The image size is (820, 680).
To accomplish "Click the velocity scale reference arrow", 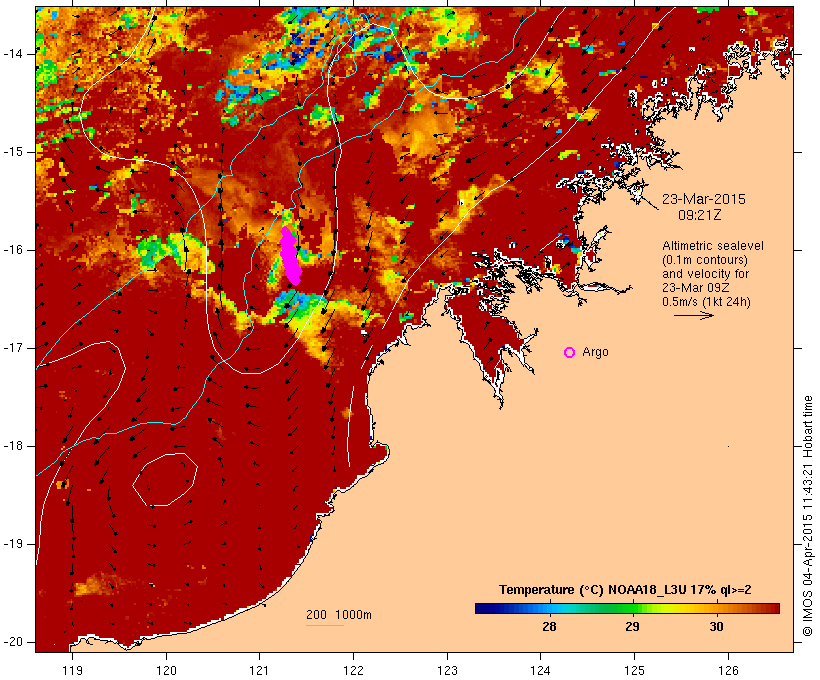I will (693, 315).
